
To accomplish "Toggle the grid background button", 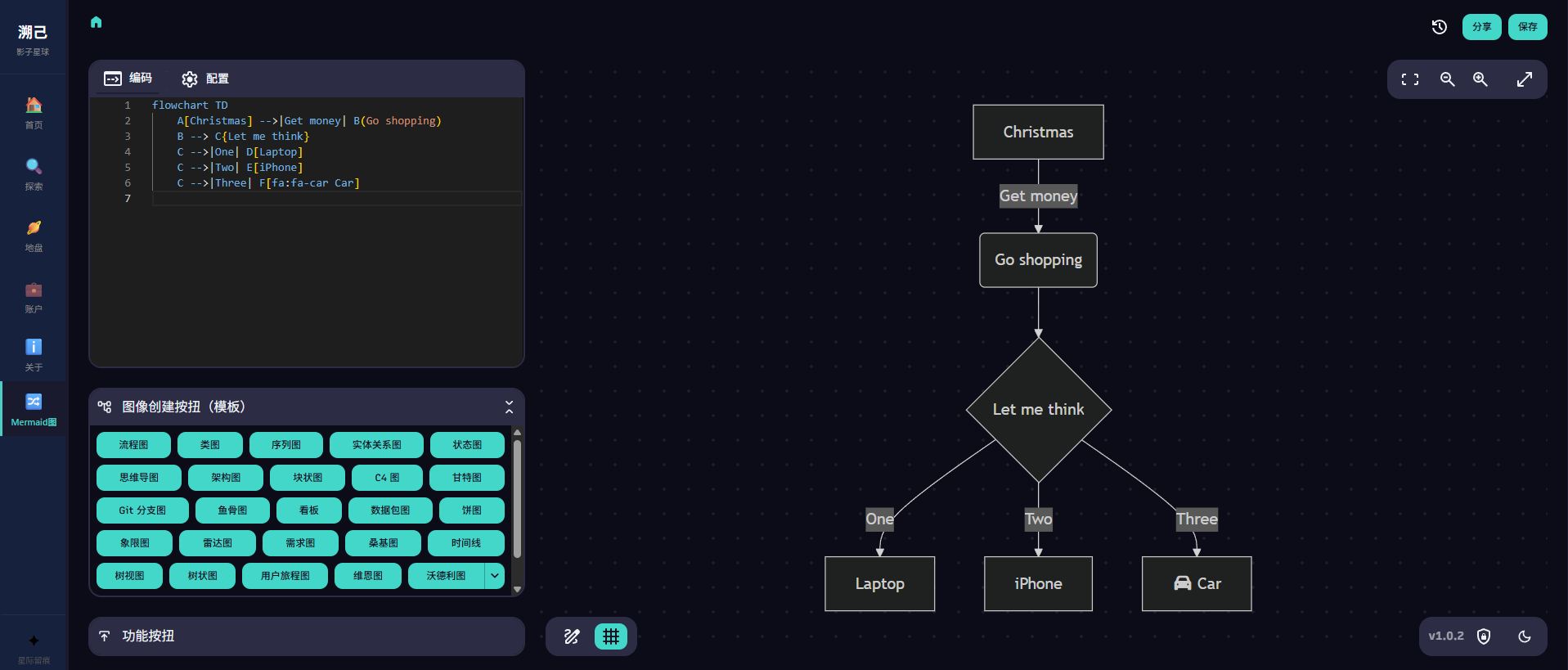I will [611, 636].
